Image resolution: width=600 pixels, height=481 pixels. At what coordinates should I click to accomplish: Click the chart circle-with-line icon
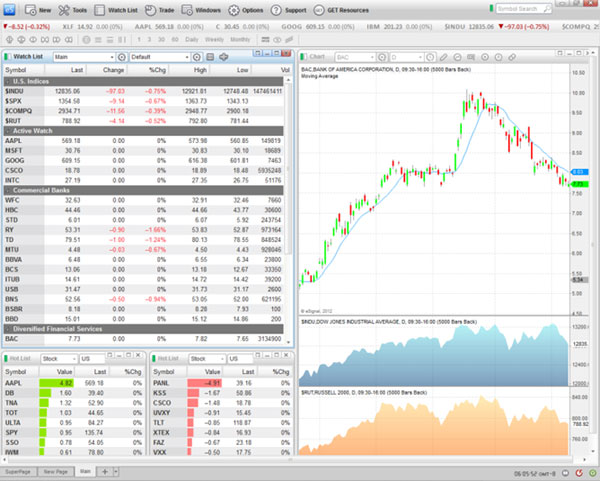point(457,57)
